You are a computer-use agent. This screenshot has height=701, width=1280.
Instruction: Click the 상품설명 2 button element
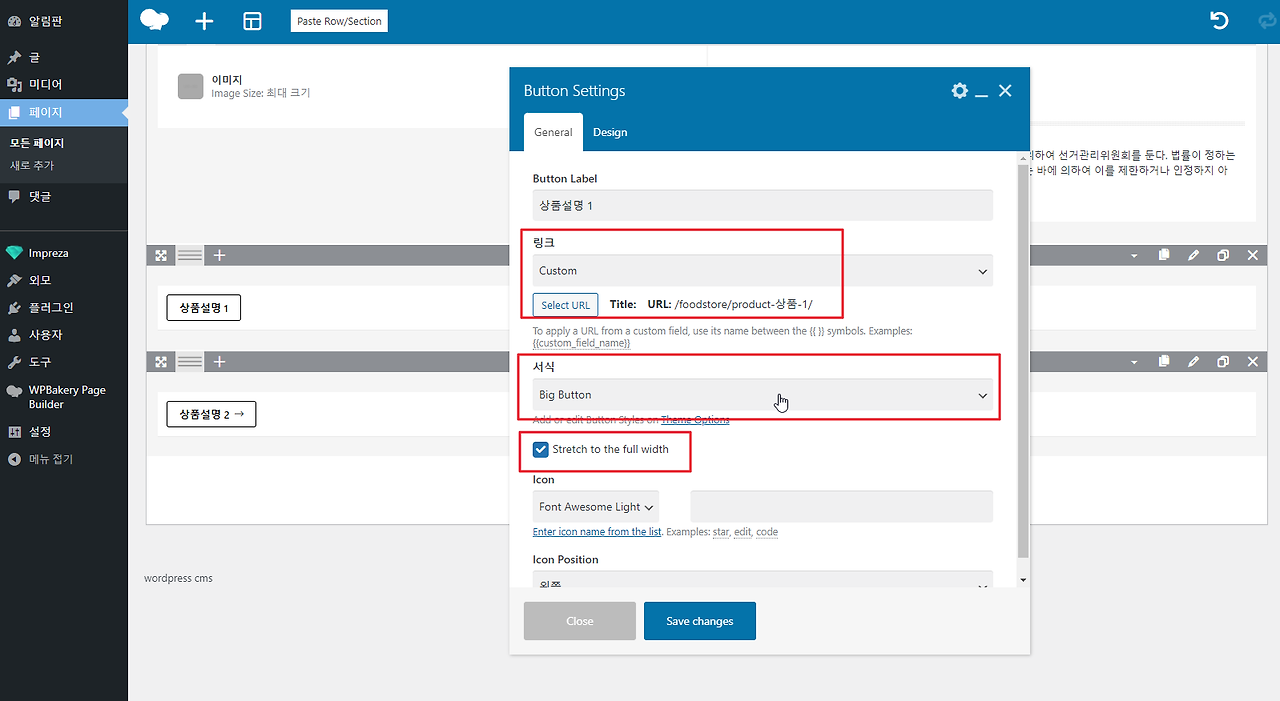211,414
